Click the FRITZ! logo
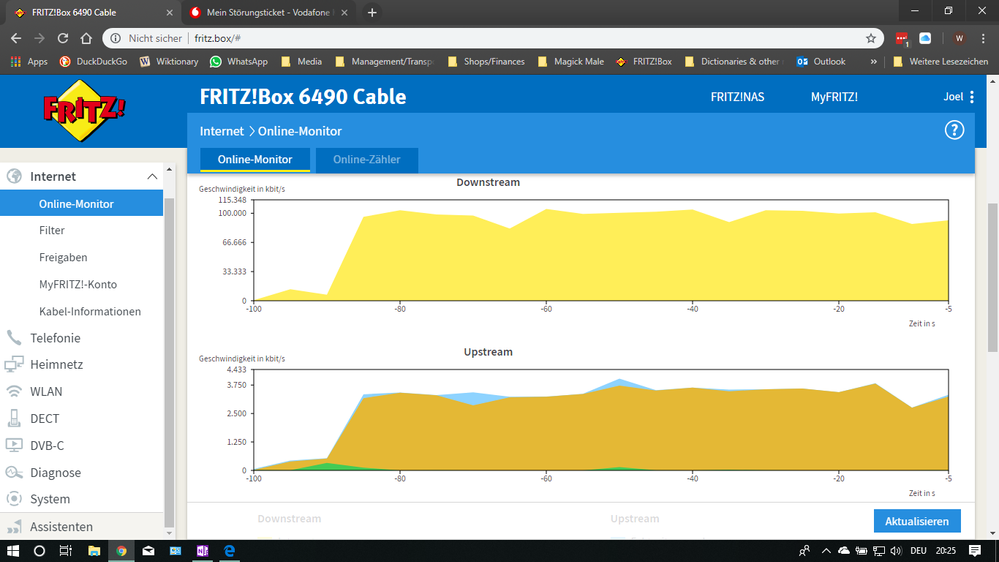 click(x=83, y=111)
